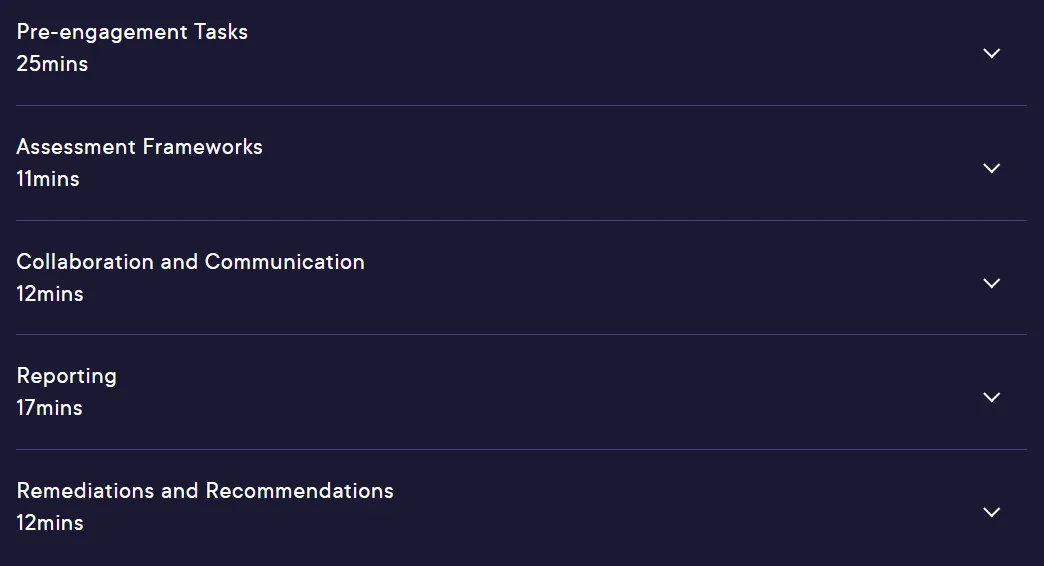Select the Assessment Frameworks heading
1044x566 pixels.
tap(139, 146)
